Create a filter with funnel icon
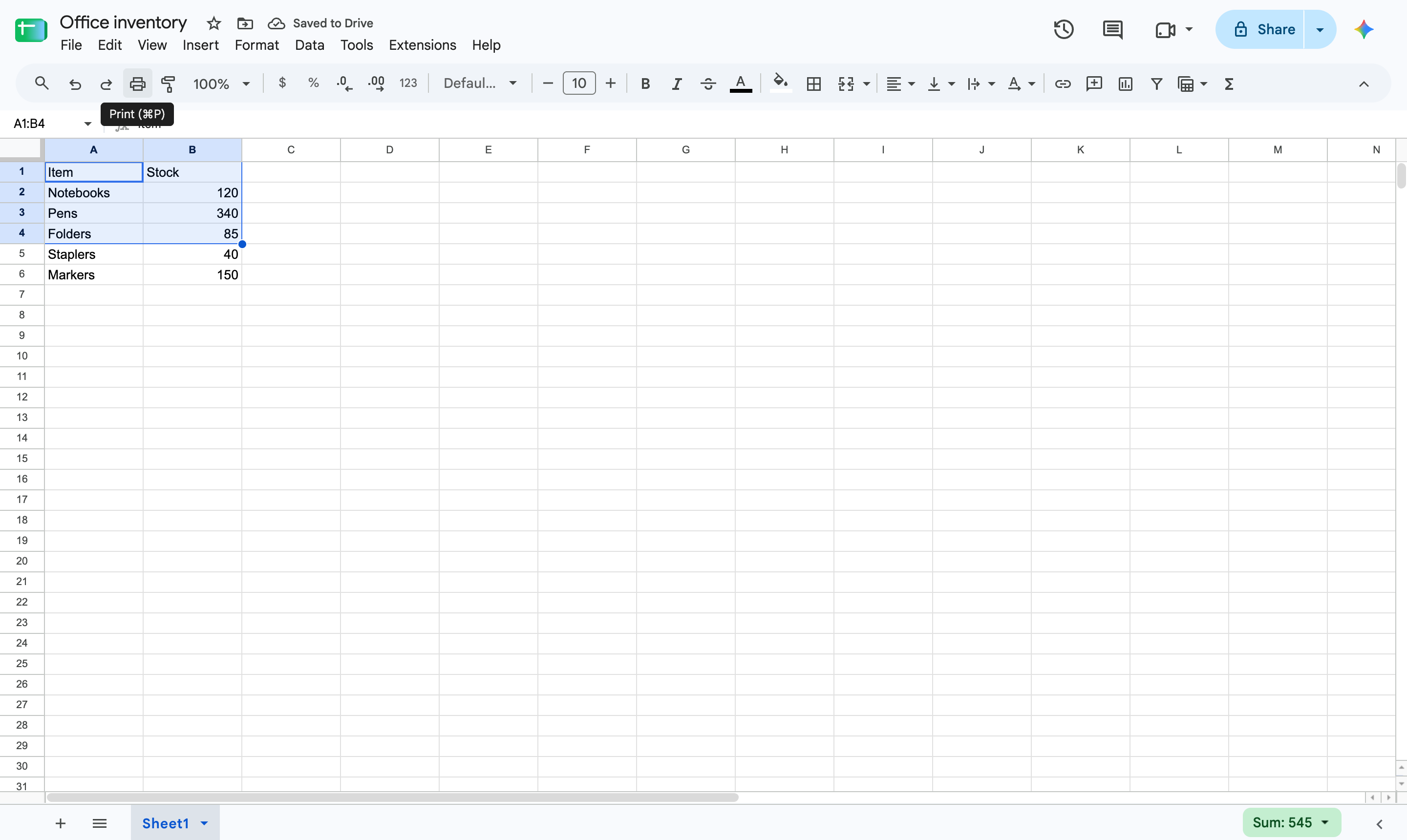Viewport: 1407px width, 840px height. pyautogui.click(x=1157, y=84)
